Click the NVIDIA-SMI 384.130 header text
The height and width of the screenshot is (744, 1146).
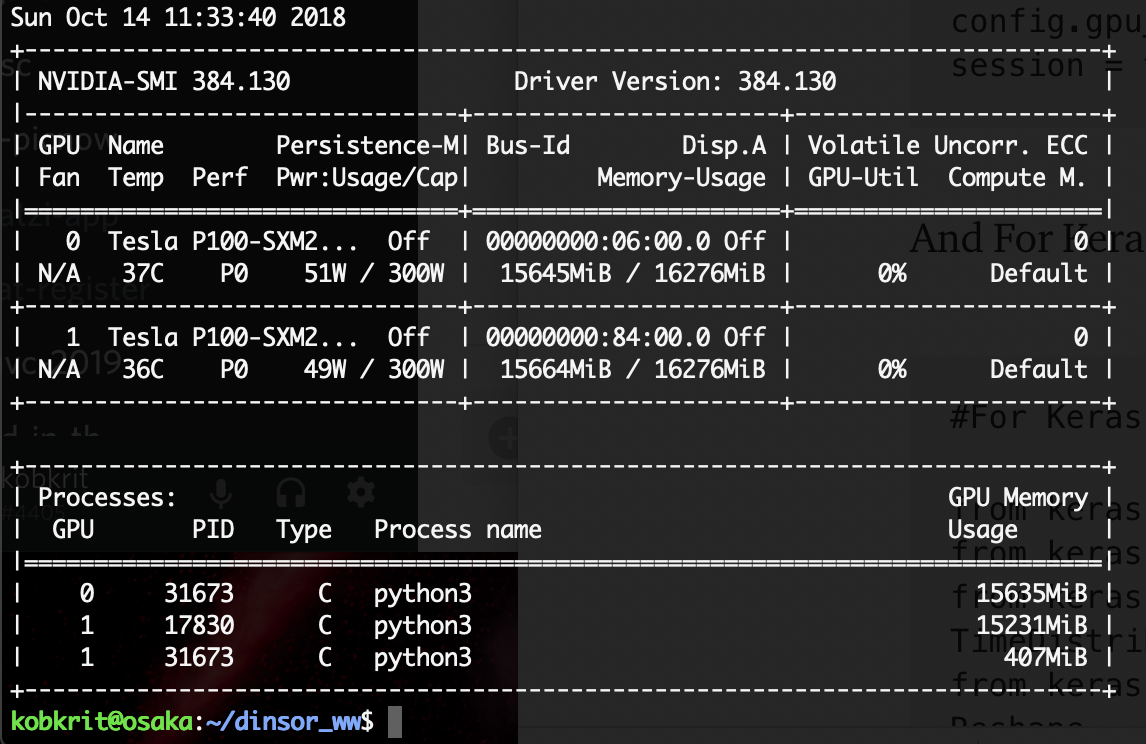(164, 81)
